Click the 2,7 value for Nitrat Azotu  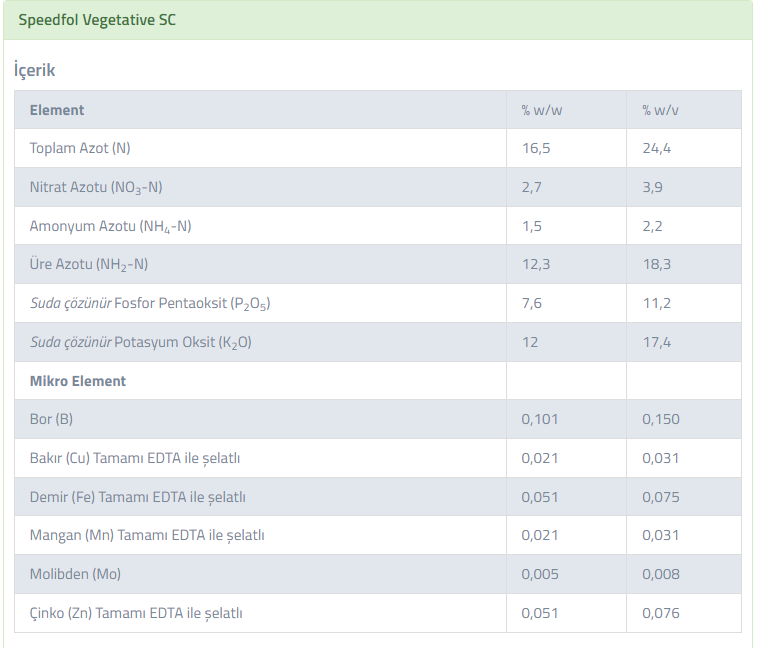(x=531, y=187)
